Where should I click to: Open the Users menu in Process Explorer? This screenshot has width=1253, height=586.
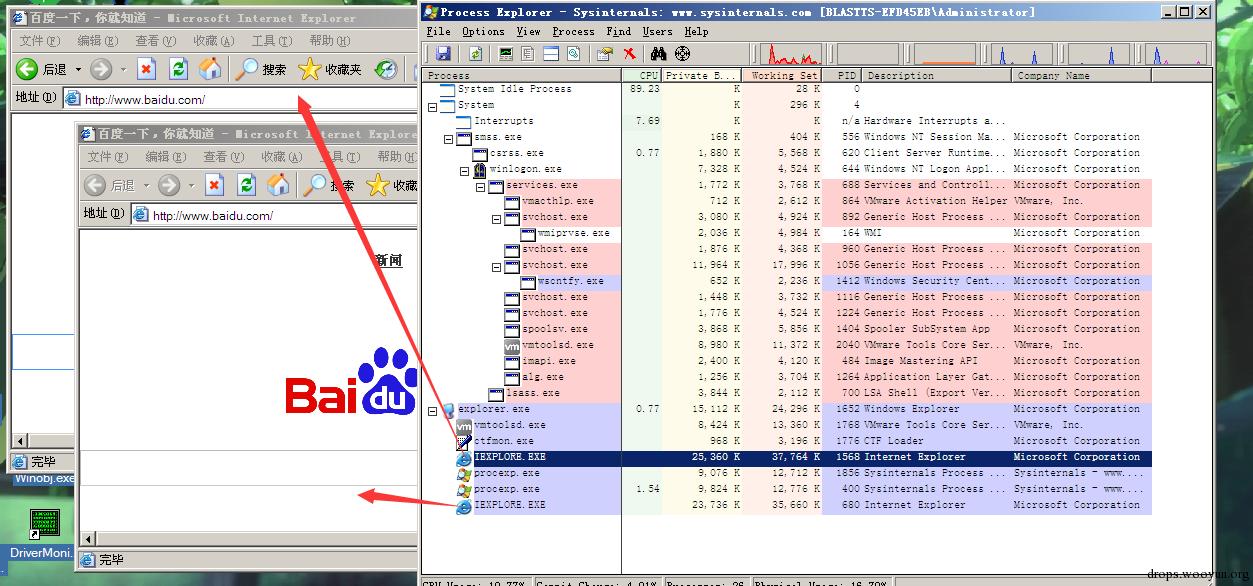(657, 31)
